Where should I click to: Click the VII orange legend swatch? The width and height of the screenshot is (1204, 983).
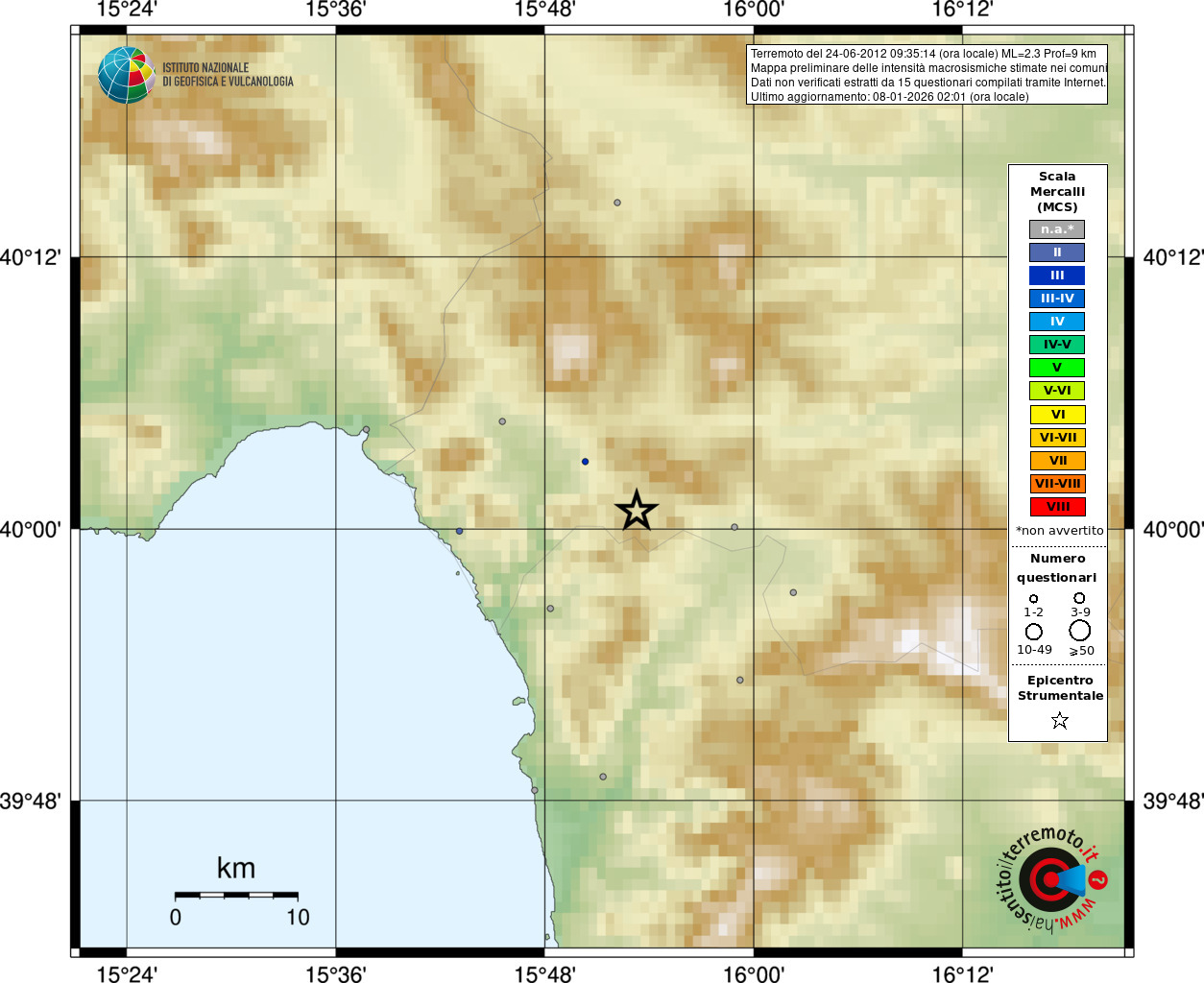1057,461
